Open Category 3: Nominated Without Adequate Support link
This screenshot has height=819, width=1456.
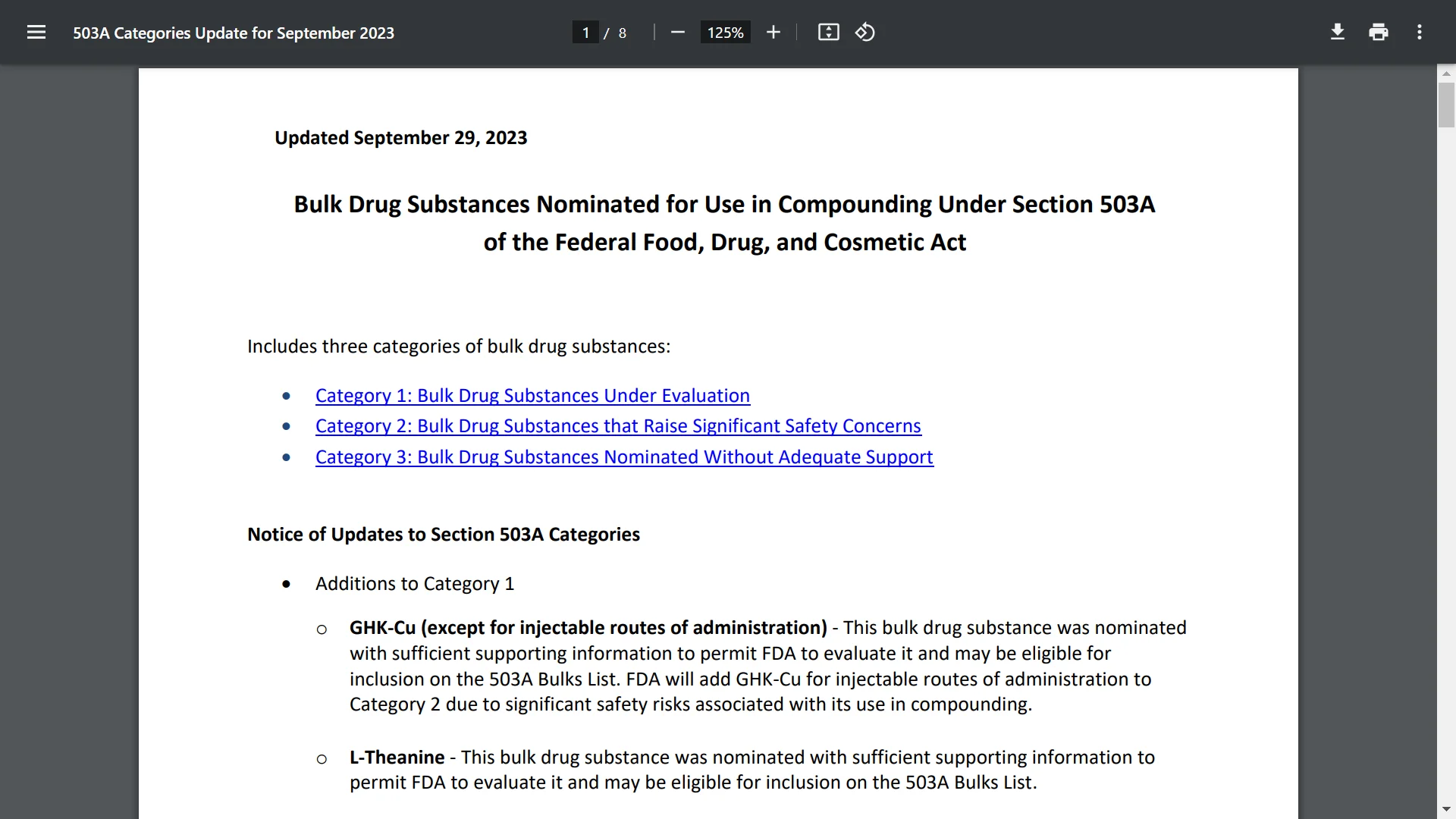[624, 457]
